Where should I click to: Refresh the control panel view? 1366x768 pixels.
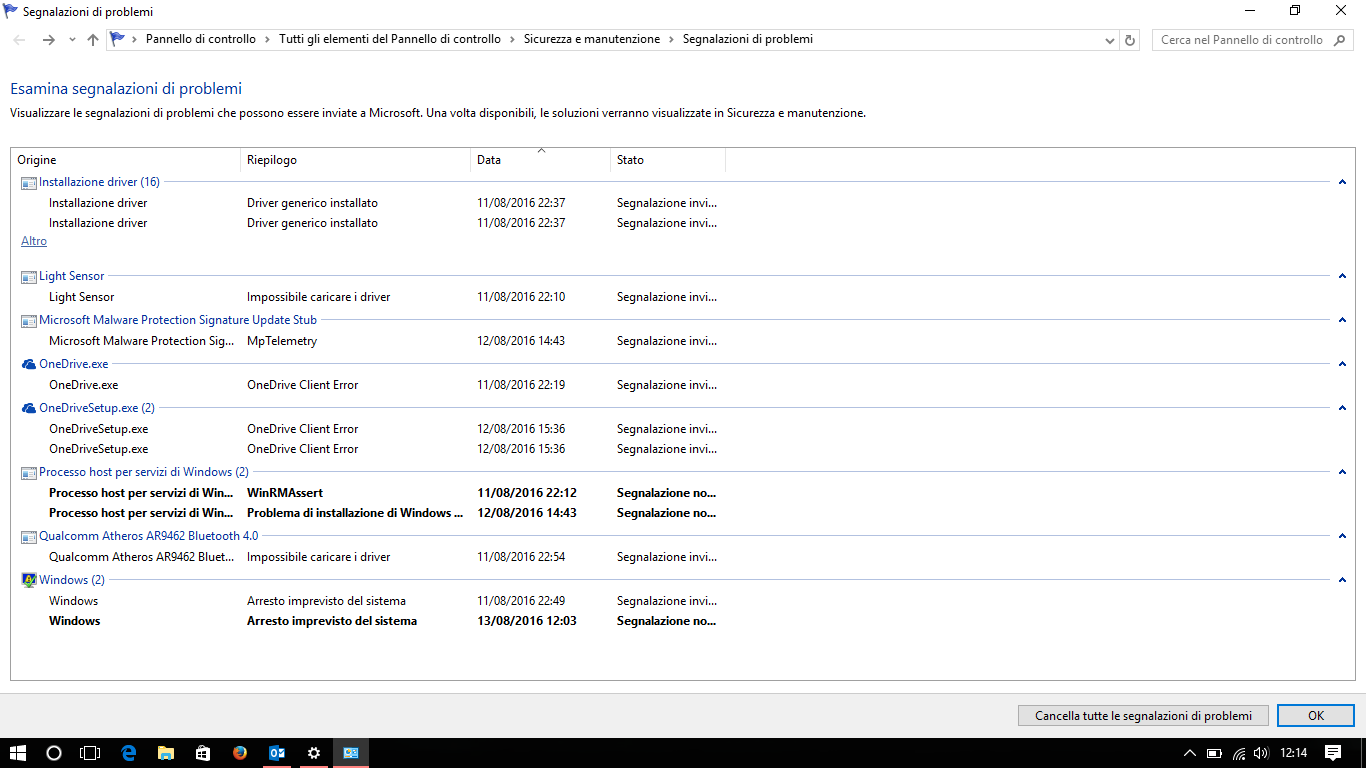(1130, 40)
